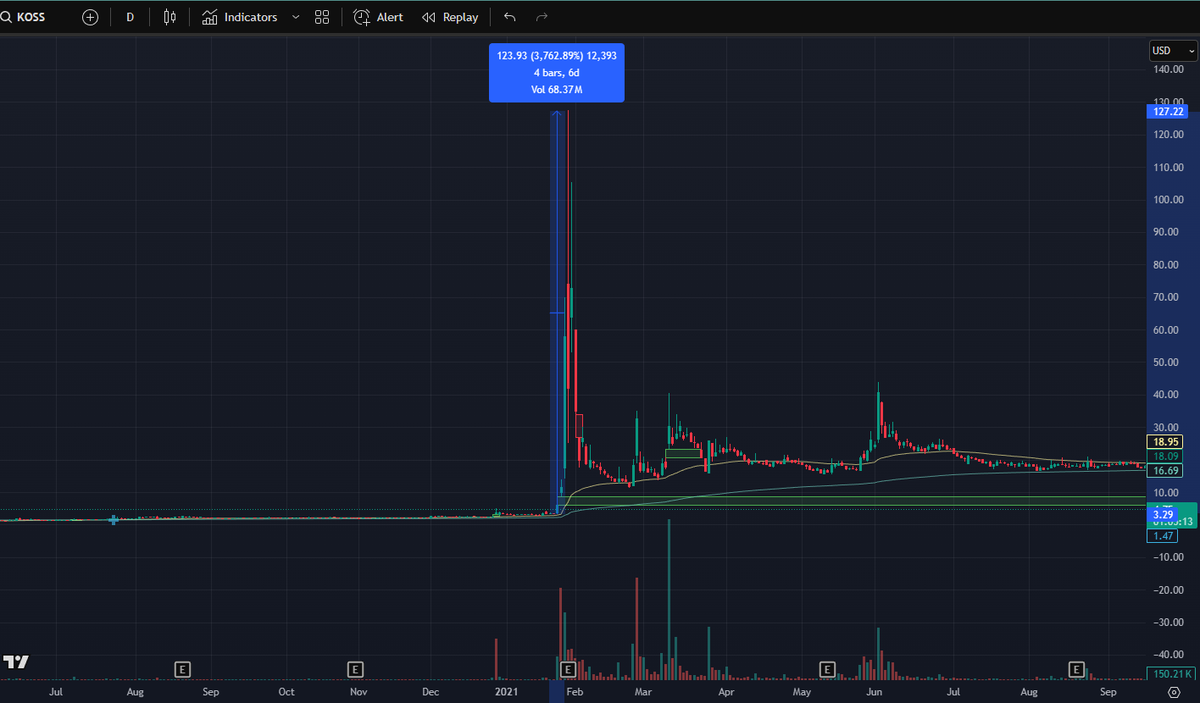Image resolution: width=1200 pixels, height=703 pixels.
Task: Create a new Alert
Action: pyautogui.click(x=378, y=17)
